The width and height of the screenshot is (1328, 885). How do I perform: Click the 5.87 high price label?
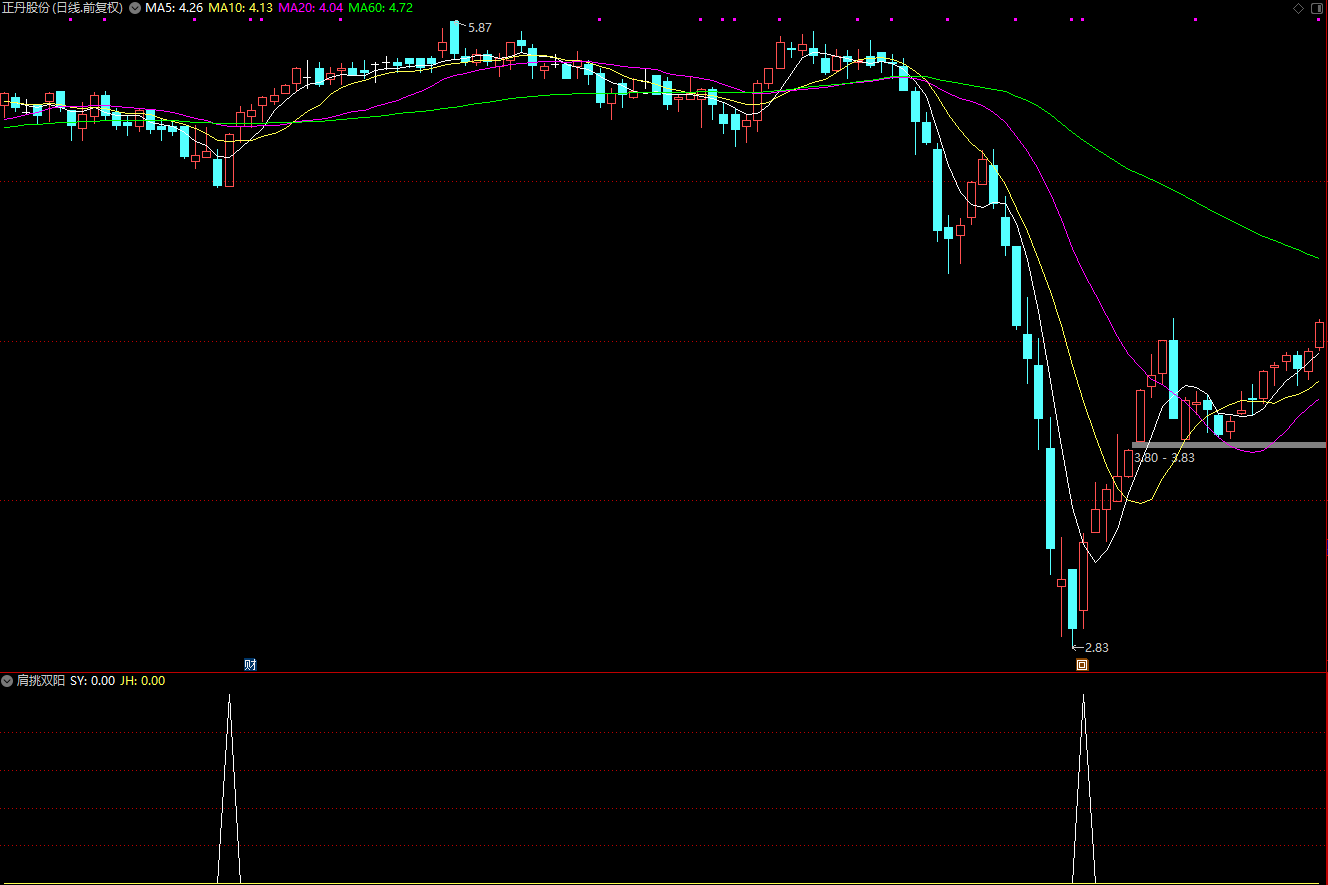(x=480, y=28)
